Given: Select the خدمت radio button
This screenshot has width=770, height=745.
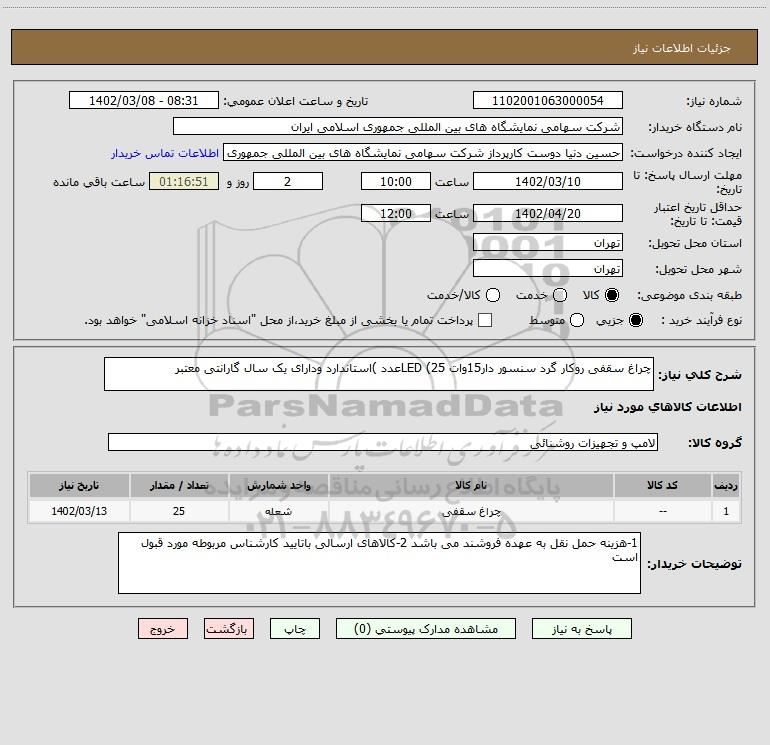Looking at the screenshot, I should tap(560, 295).
